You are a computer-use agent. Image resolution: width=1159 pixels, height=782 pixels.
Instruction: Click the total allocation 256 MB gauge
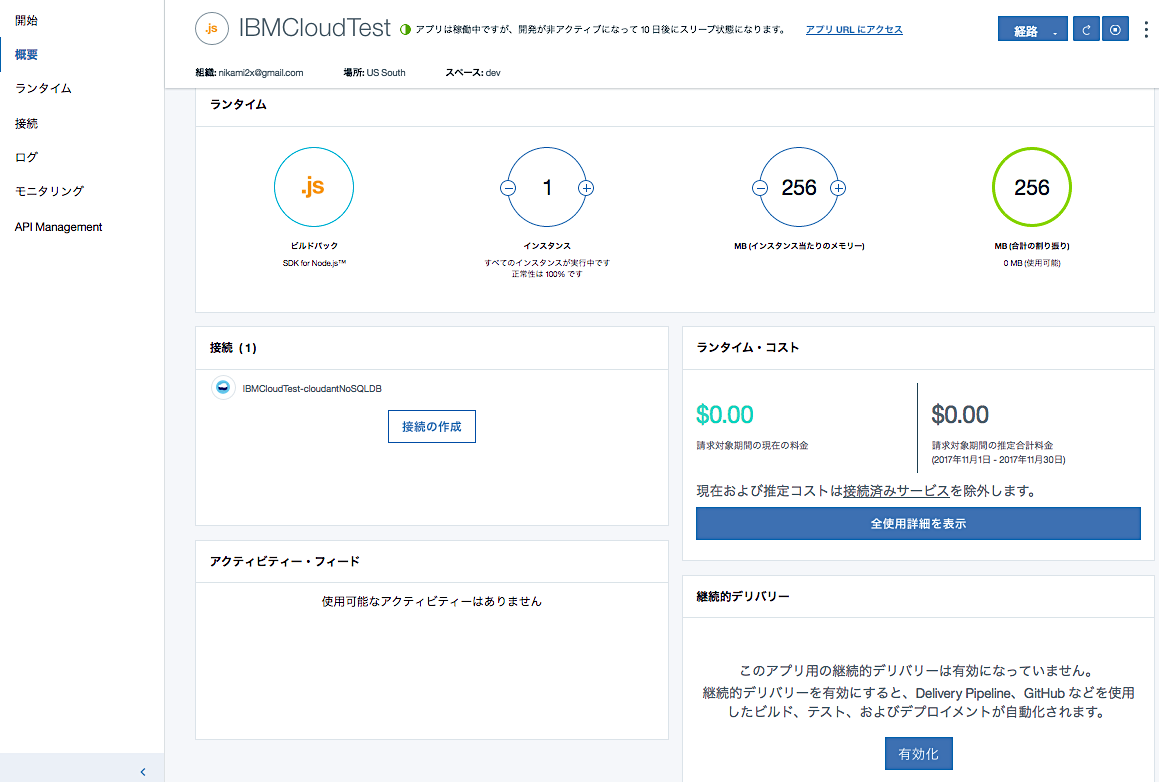pos(1031,187)
